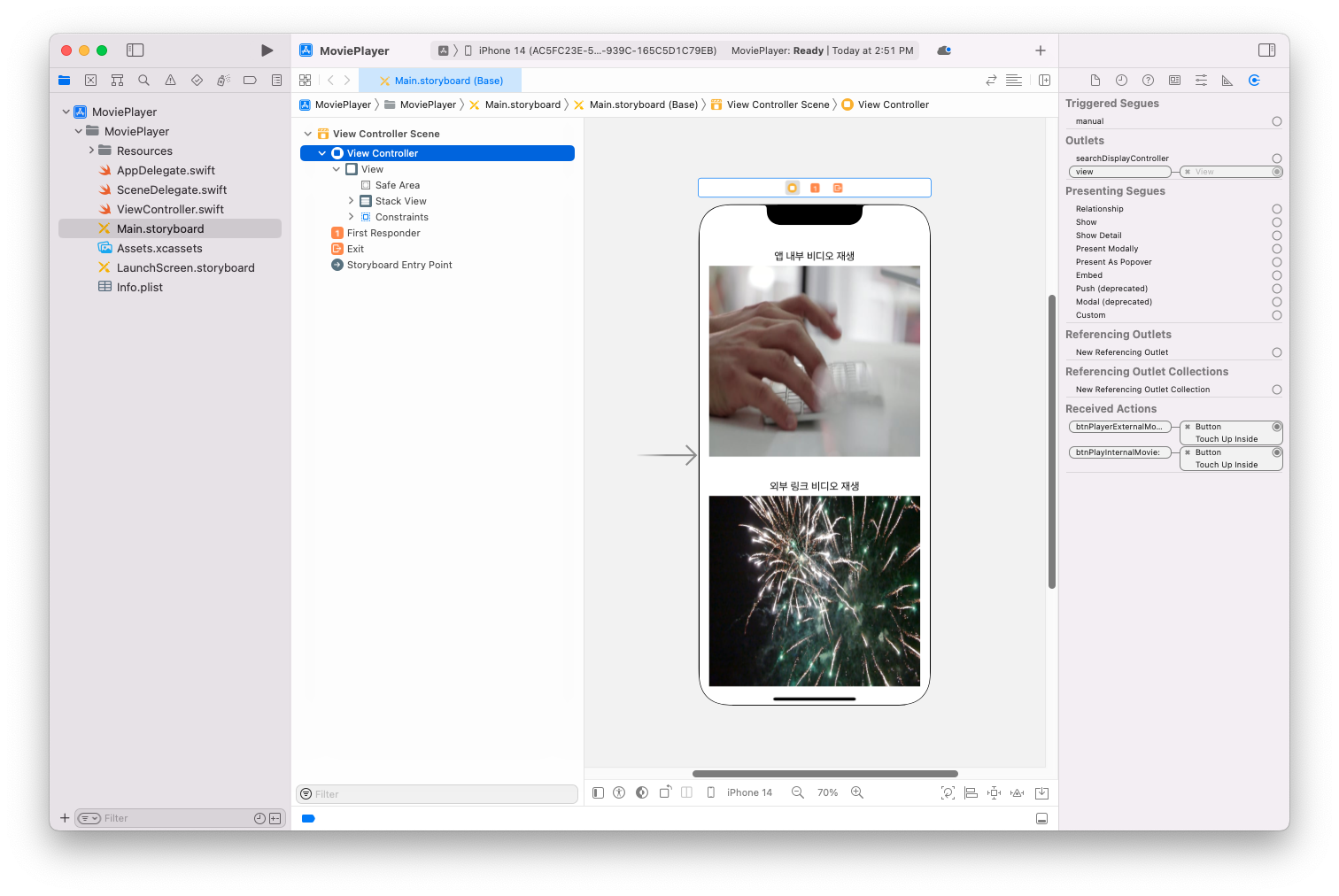The width and height of the screenshot is (1339, 896).
Task: Toggle device orientation on the canvas
Action: pyautogui.click(x=665, y=792)
